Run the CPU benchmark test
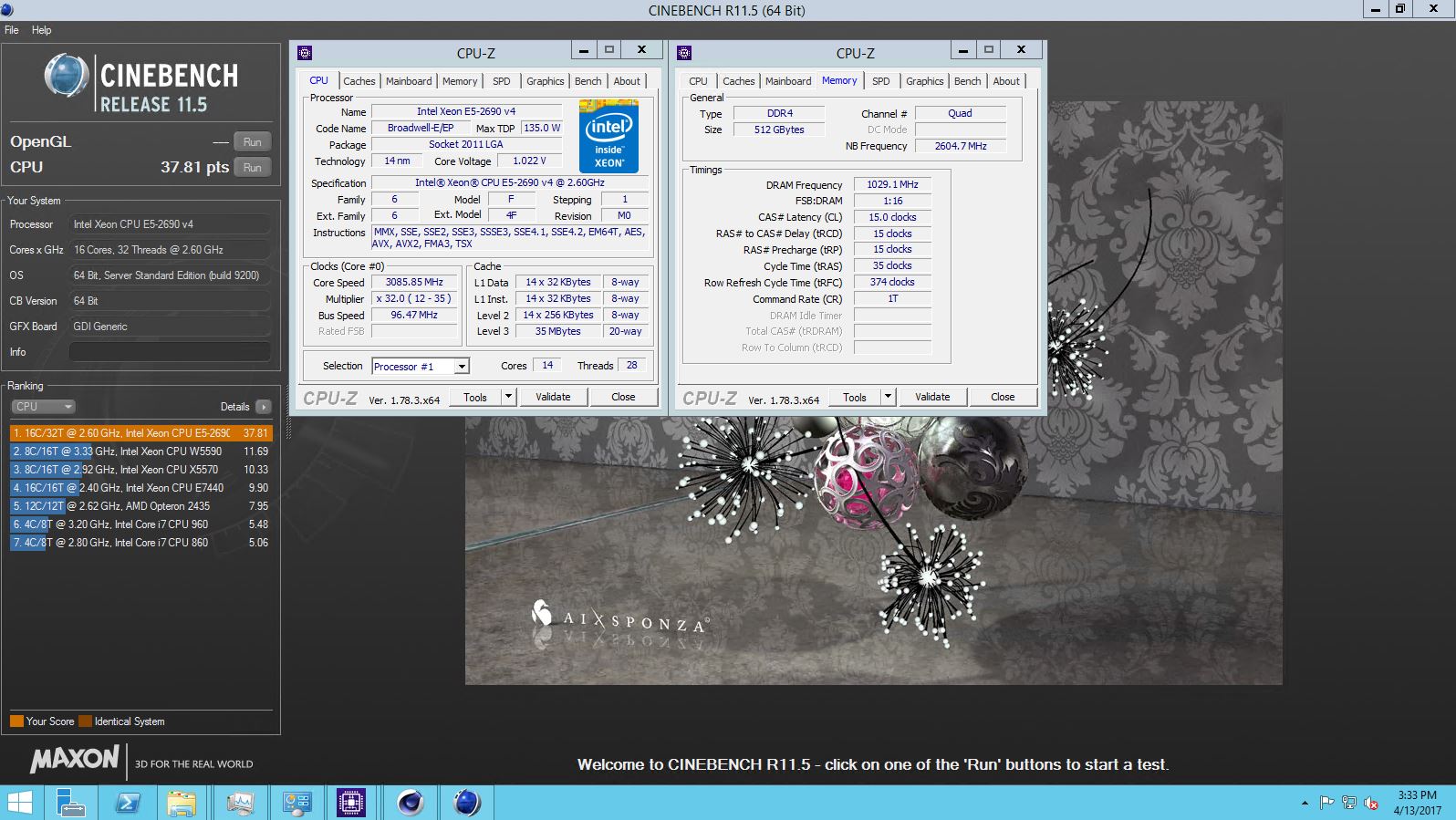Screen dimensions: 1456x820 [x=253, y=168]
